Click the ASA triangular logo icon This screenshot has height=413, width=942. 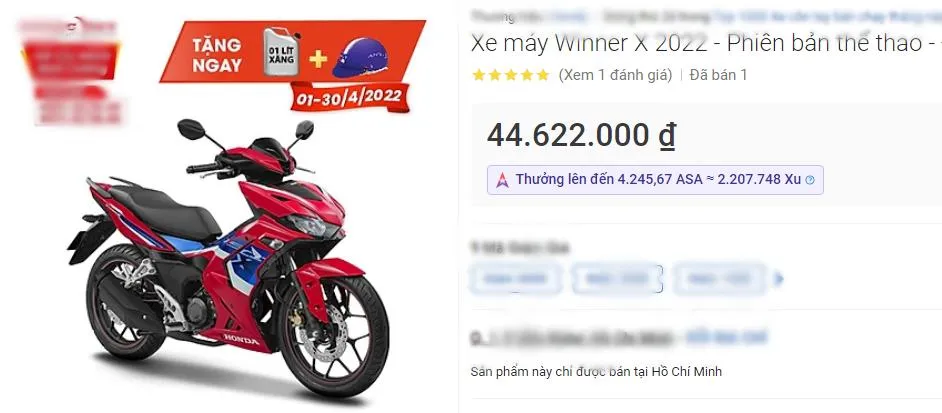[x=502, y=180]
